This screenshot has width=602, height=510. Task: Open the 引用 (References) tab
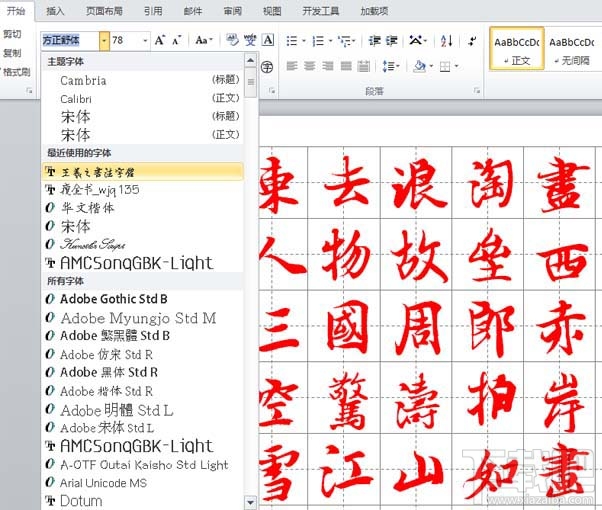point(153,11)
